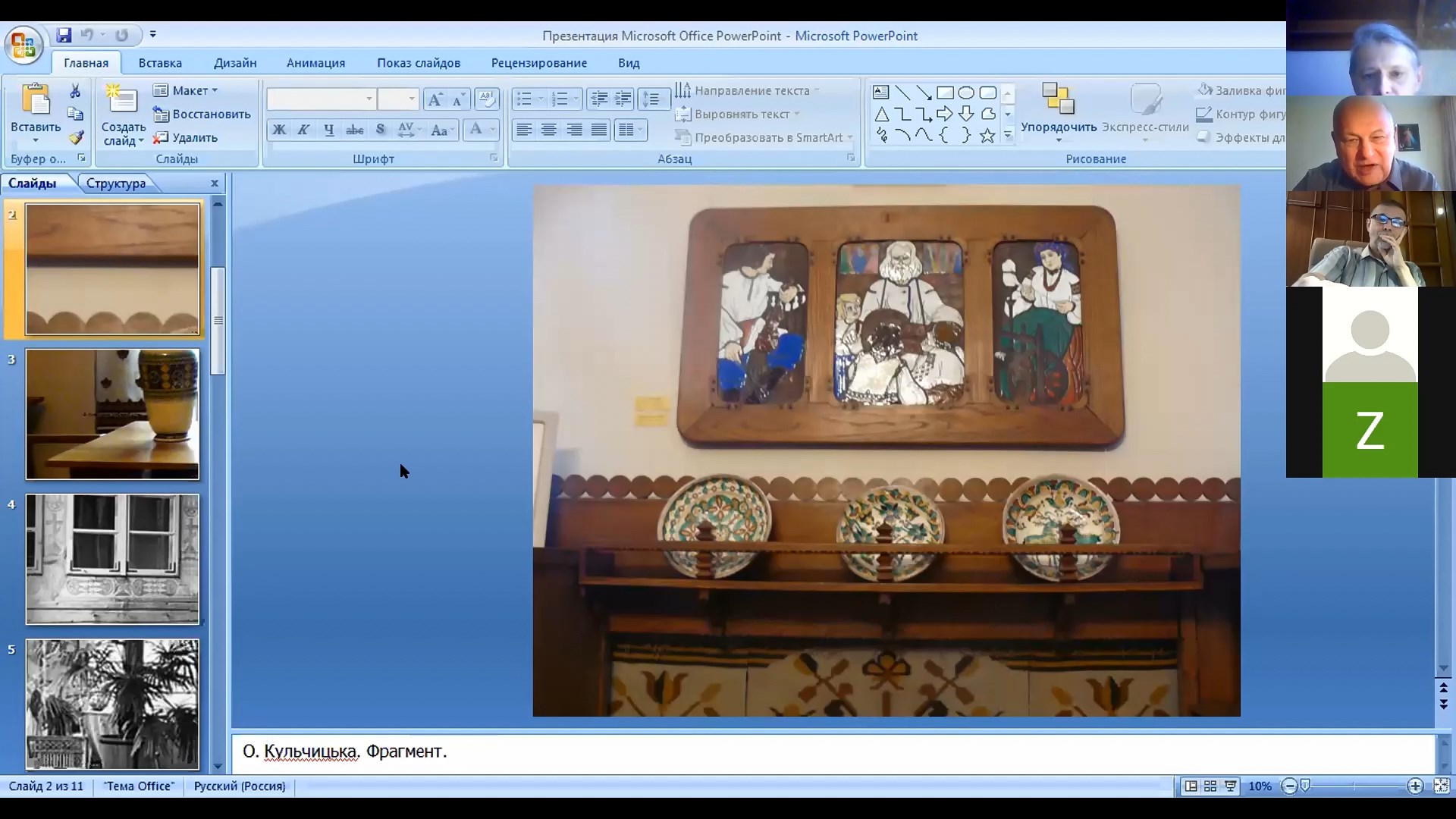Open the font size dropdown
Image resolution: width=1456 pixels, height=819 pixels.
(412, 99)
